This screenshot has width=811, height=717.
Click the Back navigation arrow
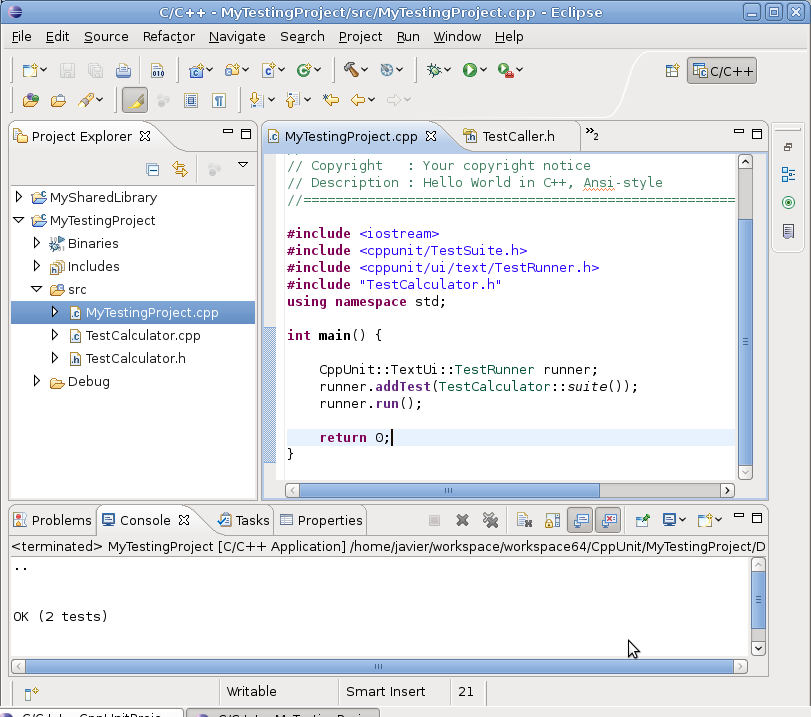(358, 100)
